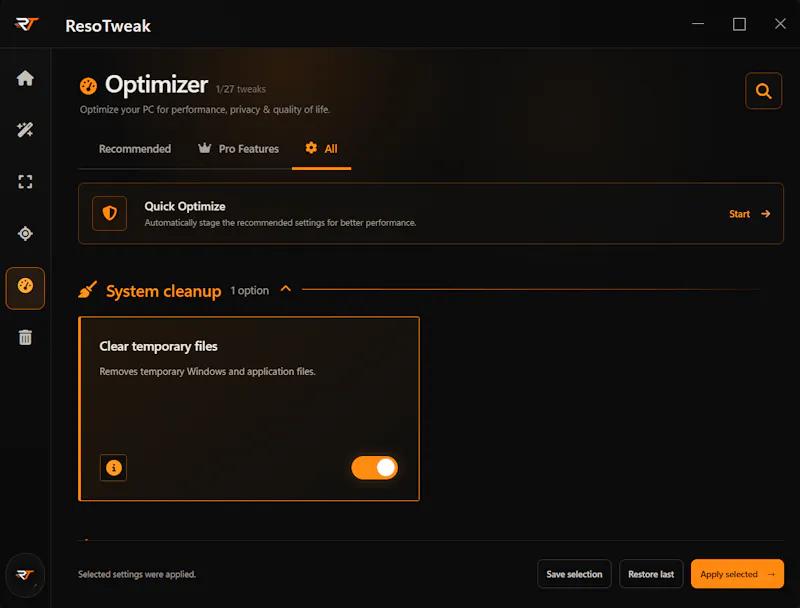This screenshot has width=800, height=608.
Task: Switch to the Pro Features tab
Action: point(238,149)
